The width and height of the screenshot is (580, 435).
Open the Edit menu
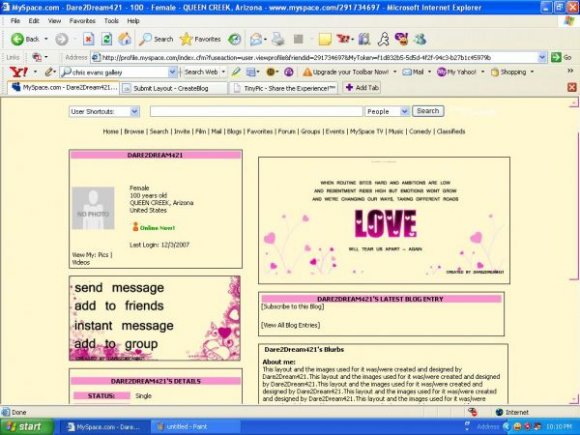click(x=34, y=21)
